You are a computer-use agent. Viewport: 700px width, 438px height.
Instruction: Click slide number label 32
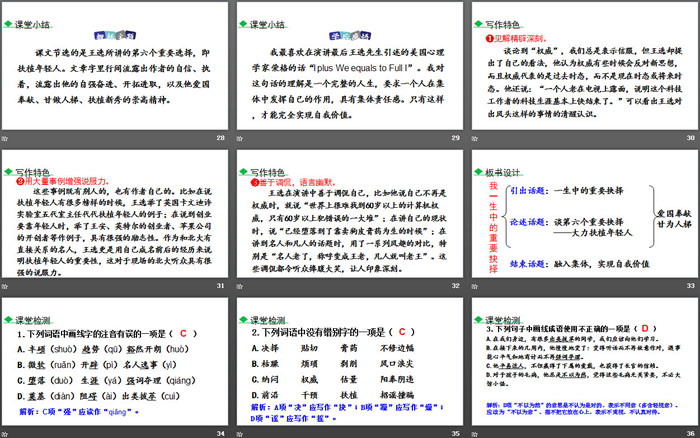pos(455,286)
